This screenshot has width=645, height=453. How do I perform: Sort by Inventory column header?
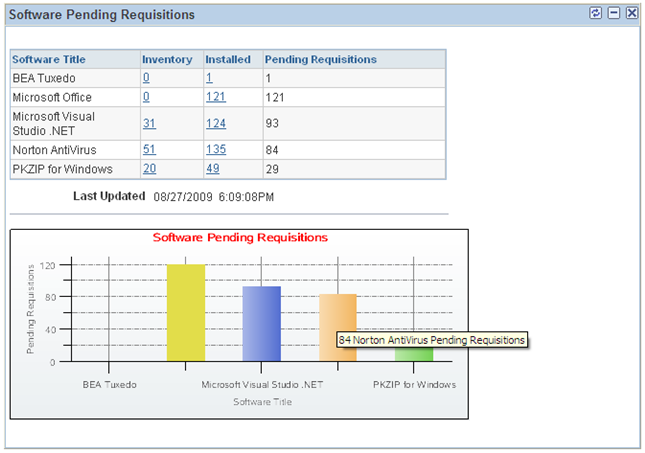[167, 60]
